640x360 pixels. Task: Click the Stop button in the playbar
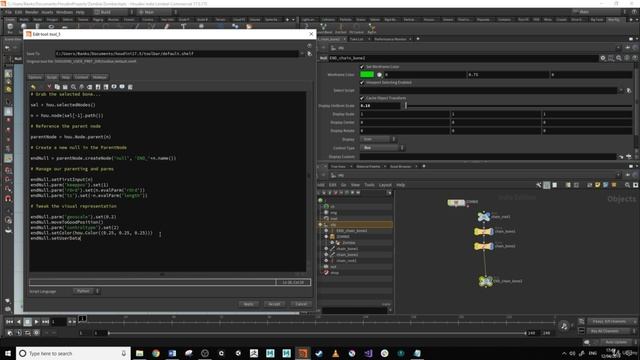[x=27, y=322]
